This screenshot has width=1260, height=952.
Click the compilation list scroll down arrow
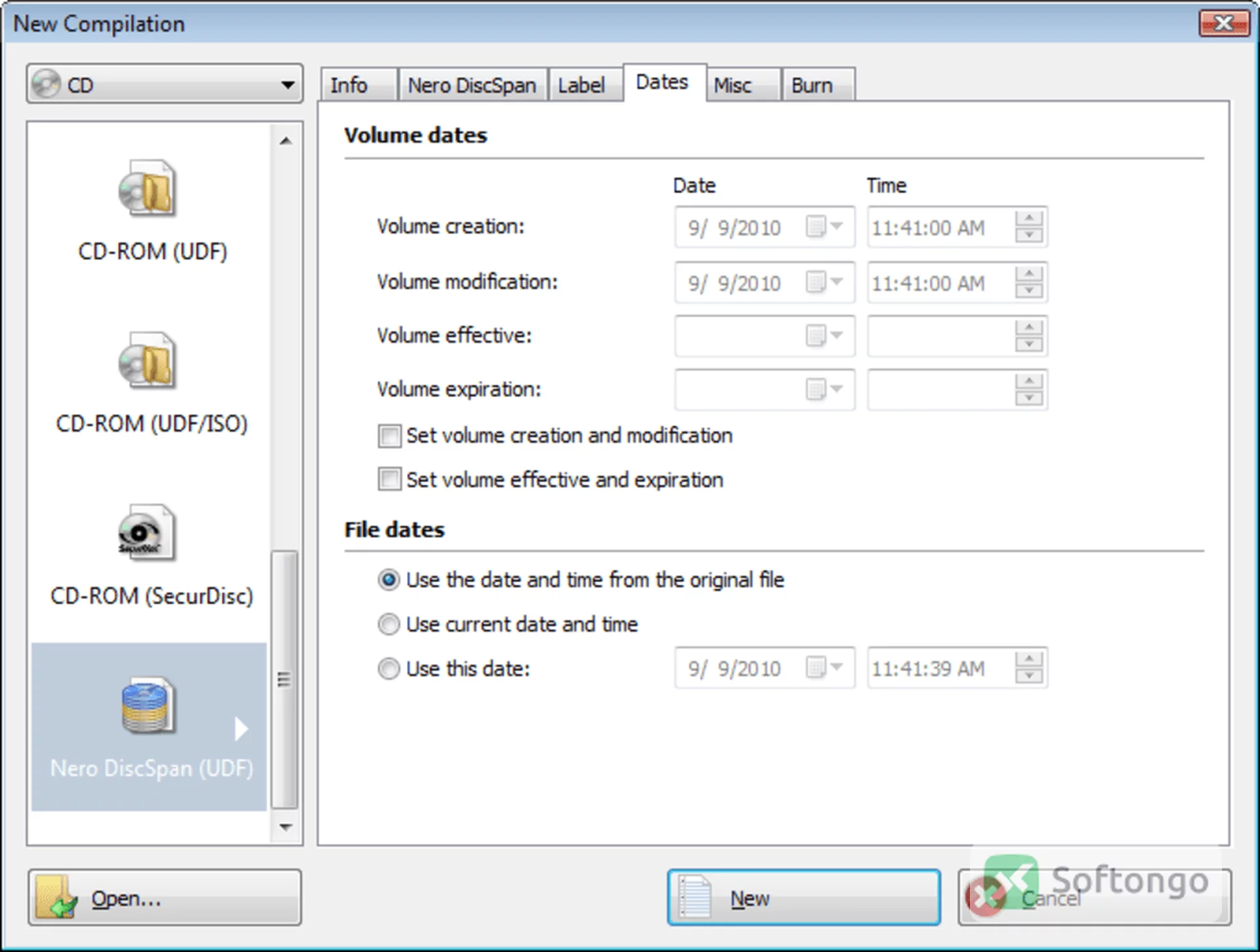point(285,827)
